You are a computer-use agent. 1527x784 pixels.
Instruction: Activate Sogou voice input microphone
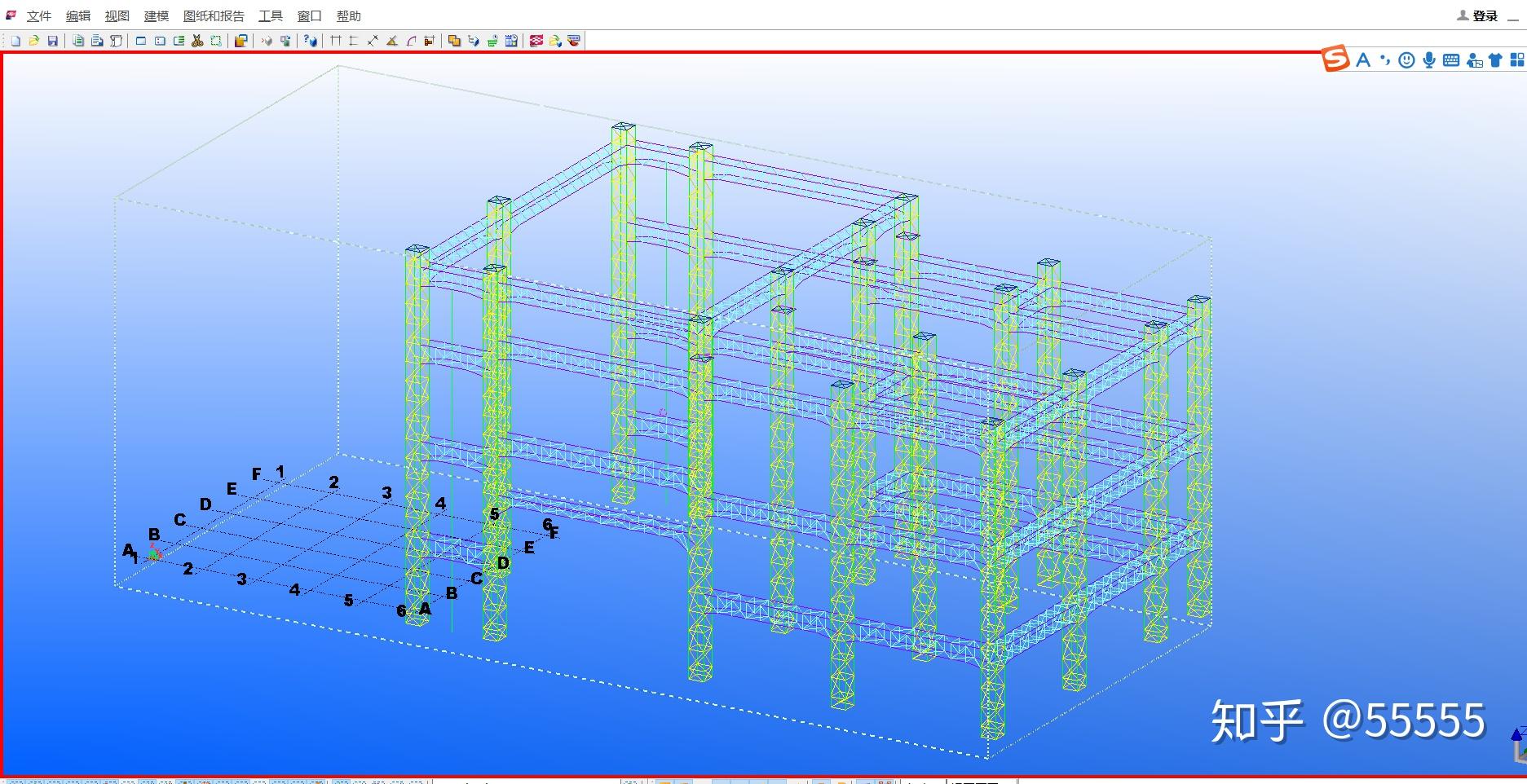point(1428,59)
